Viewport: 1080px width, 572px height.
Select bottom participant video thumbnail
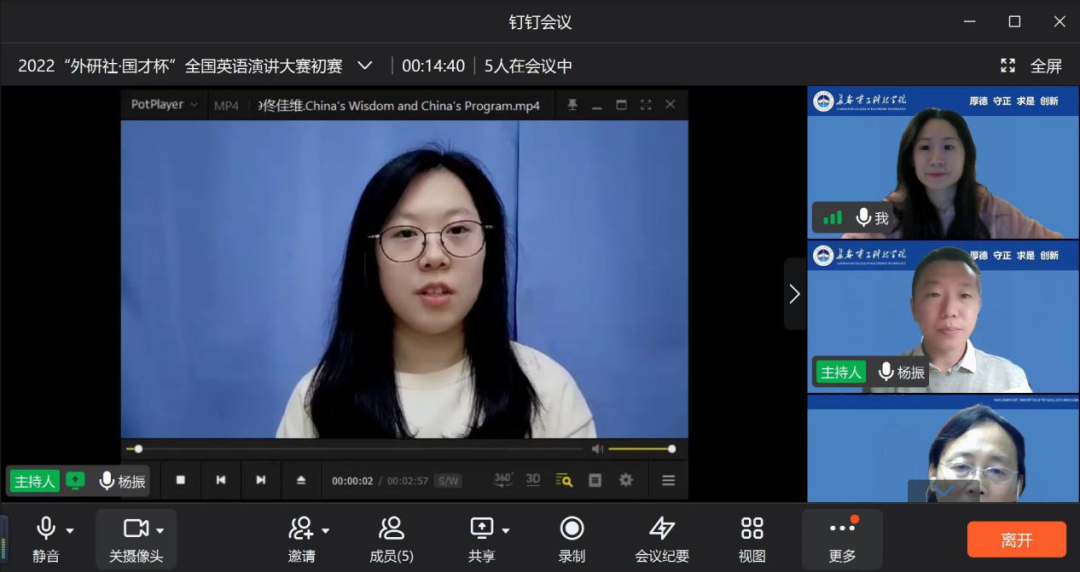[943, 449]
